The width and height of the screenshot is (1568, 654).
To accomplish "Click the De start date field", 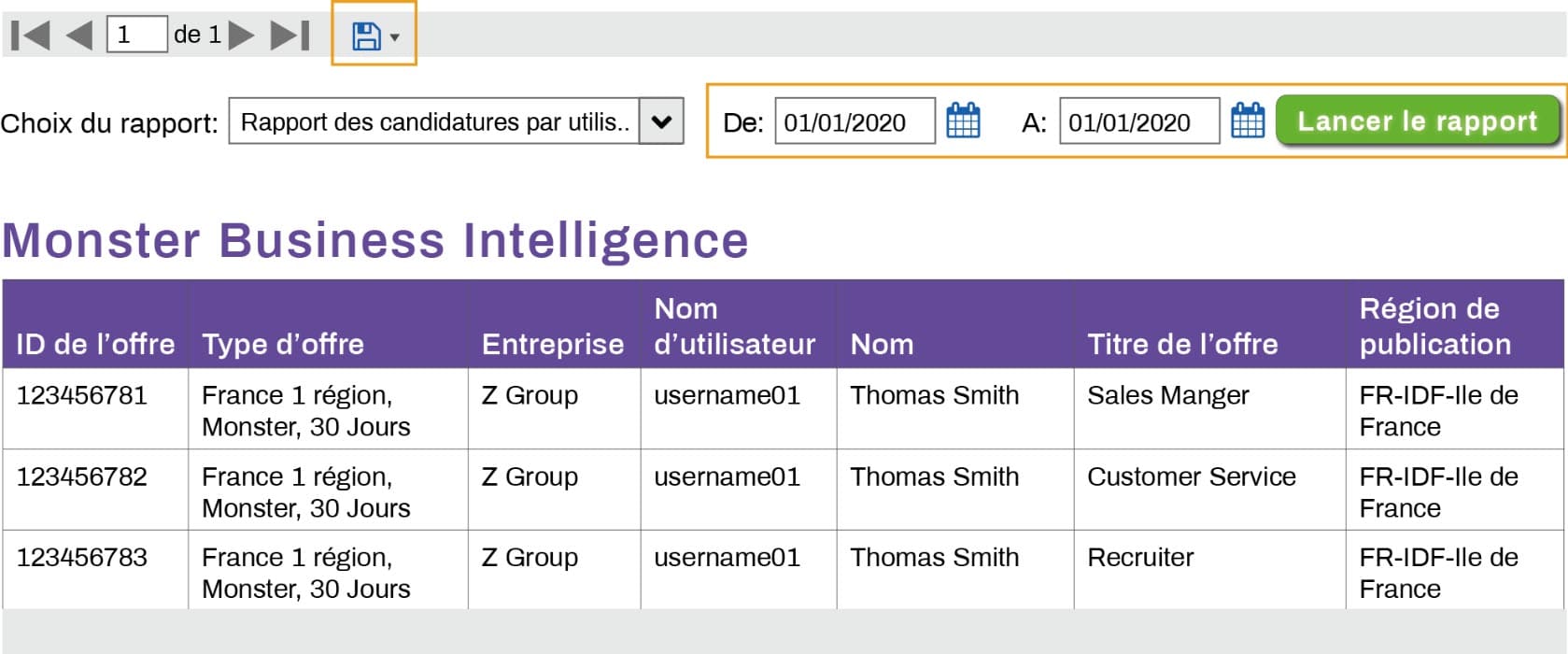I will [x=855, y=121].
